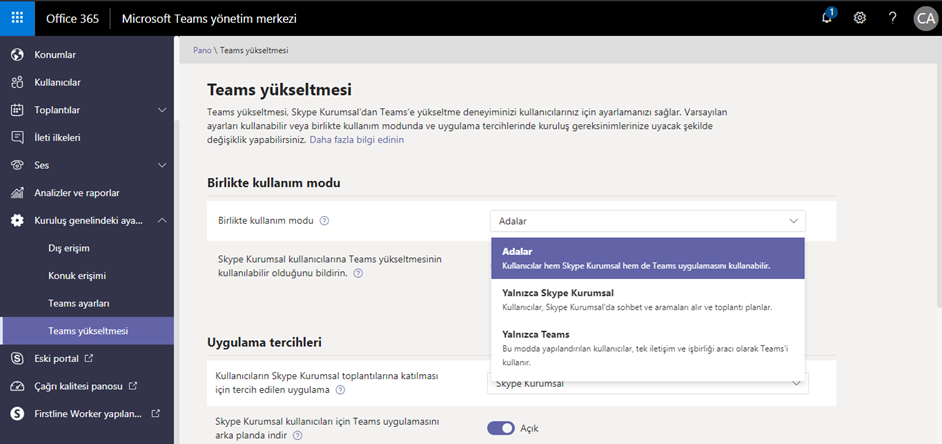Click the Office 365 header link
Screen dimensions: 942x444
point(73,19)
